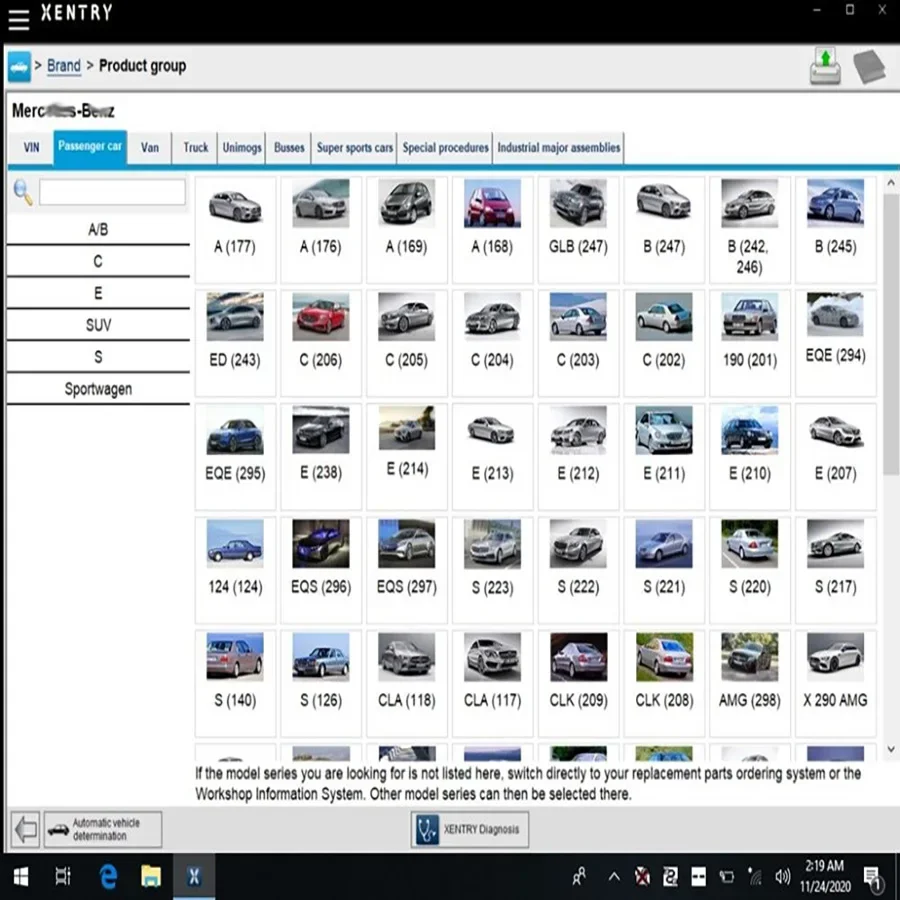Screen dimensions: 900x900
Task: Launch Internet Explorer from taskbar
Action: pos(108,876)
